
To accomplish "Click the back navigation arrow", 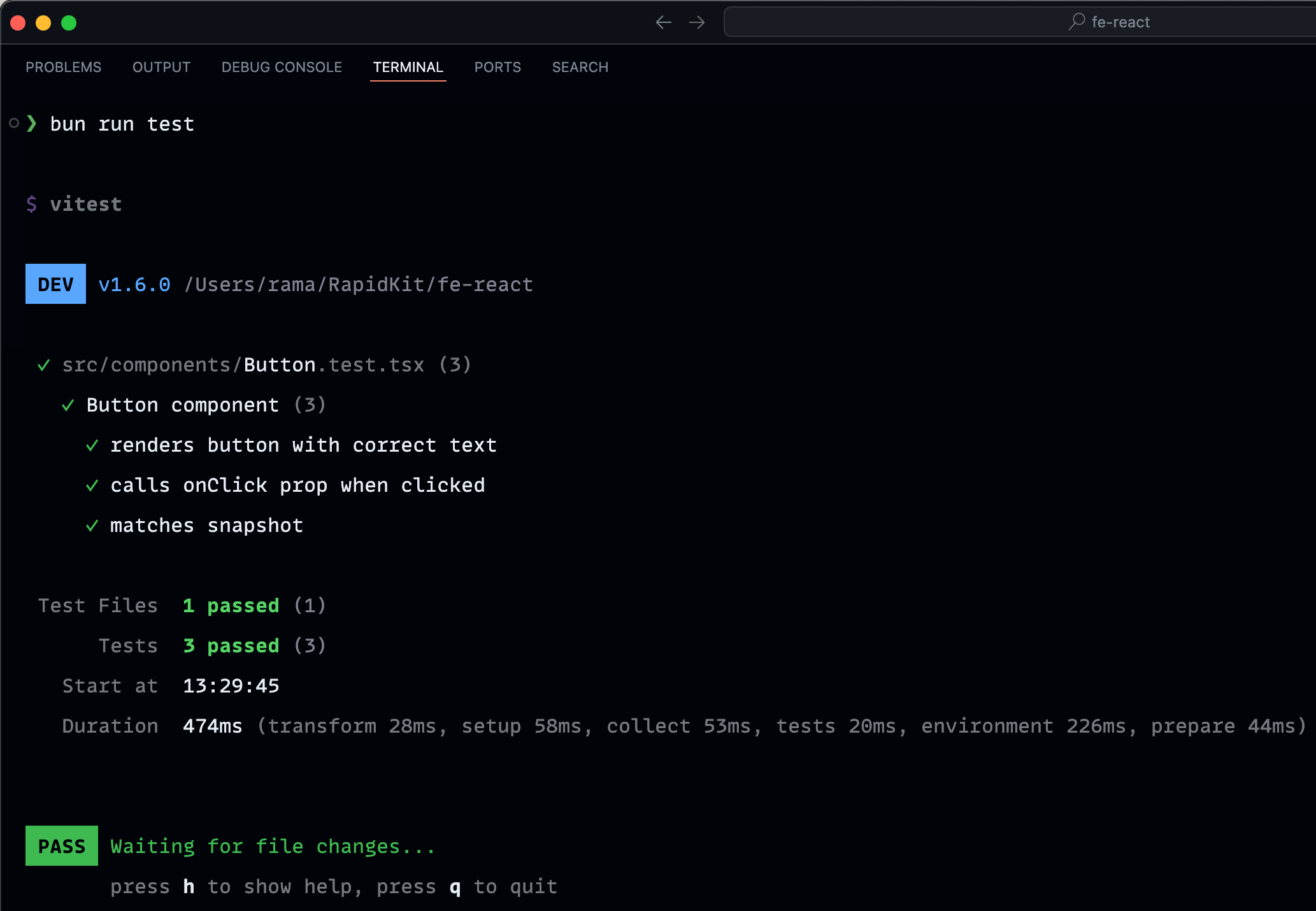I will pos(663,23).
